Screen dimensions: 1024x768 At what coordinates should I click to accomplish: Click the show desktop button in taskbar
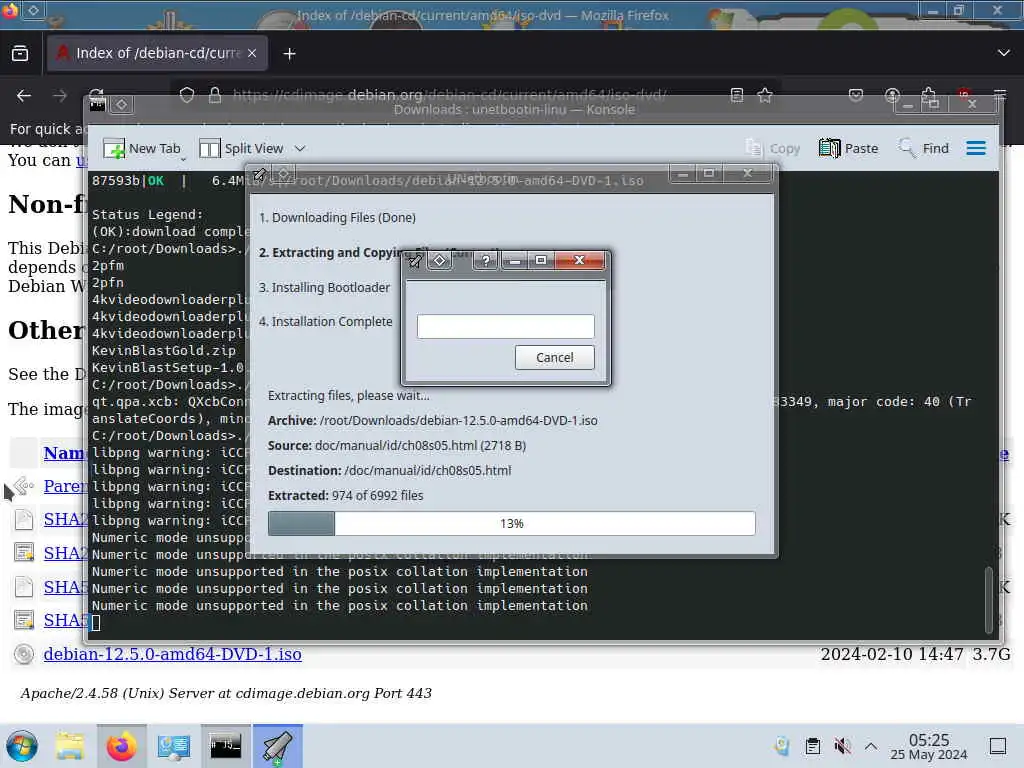tap(998, 746)
